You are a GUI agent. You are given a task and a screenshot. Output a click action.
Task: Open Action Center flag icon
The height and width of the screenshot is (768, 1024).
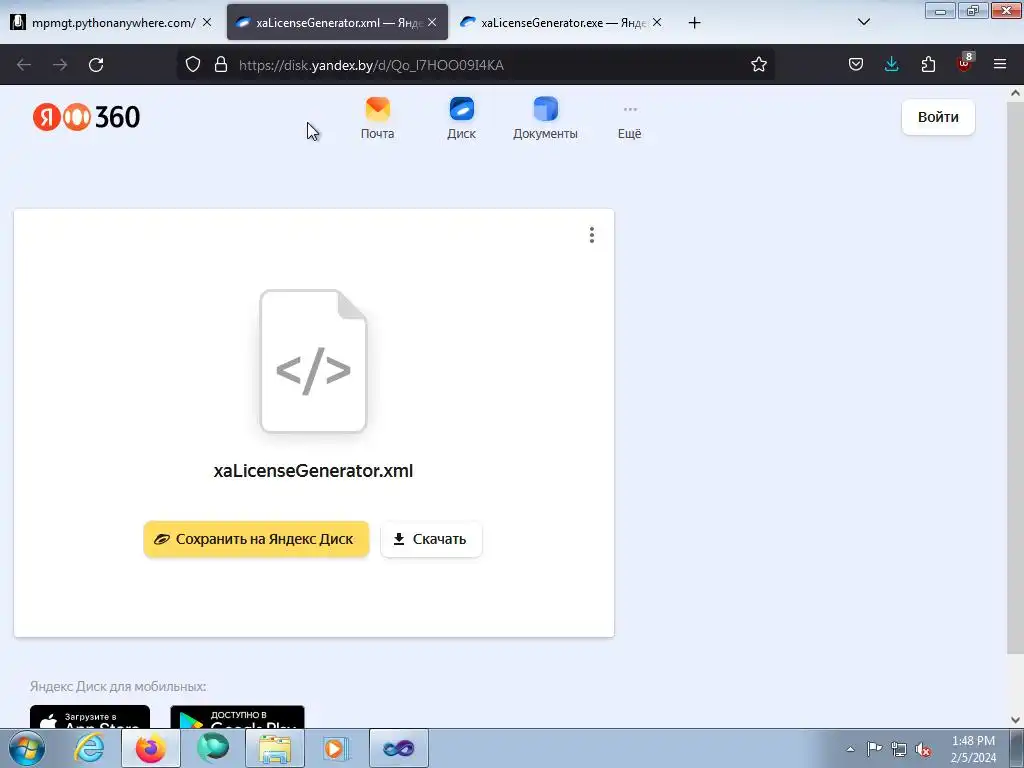tap(874, 749)
